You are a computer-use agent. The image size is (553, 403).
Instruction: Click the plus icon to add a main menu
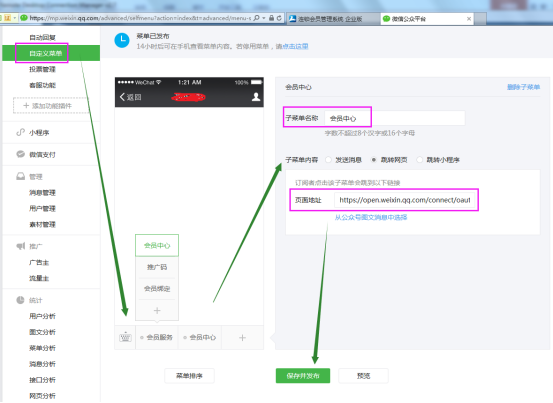click(x=242, y=337)
